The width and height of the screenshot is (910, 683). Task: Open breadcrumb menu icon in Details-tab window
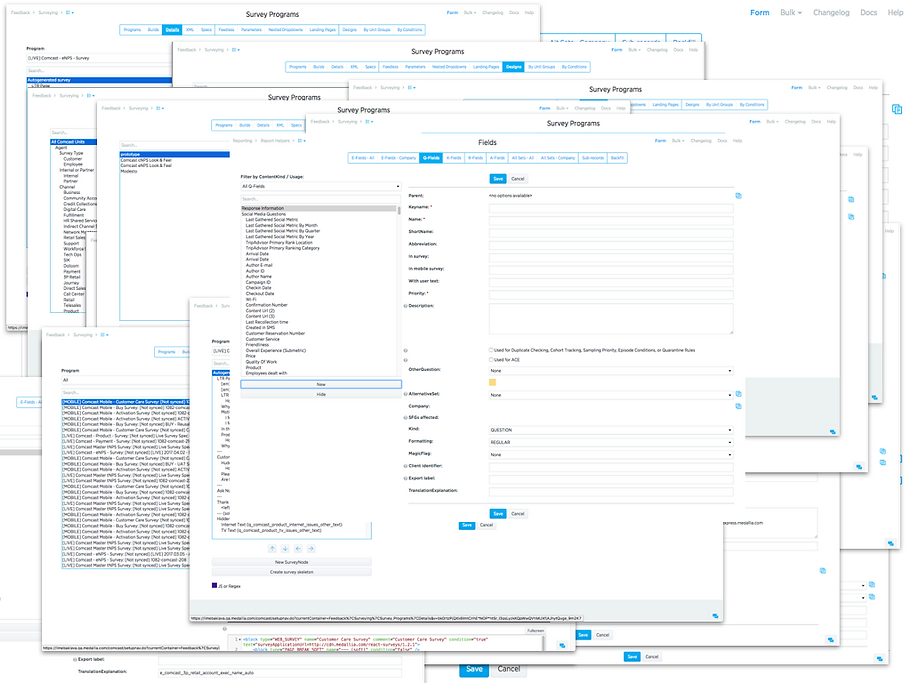70,12
